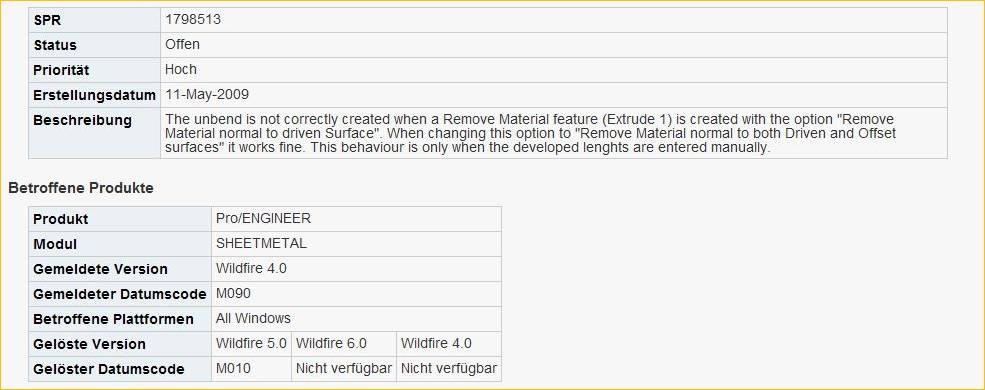Select the M090 datecode value
Screen dimensions: 985x390
click(234, 294)
